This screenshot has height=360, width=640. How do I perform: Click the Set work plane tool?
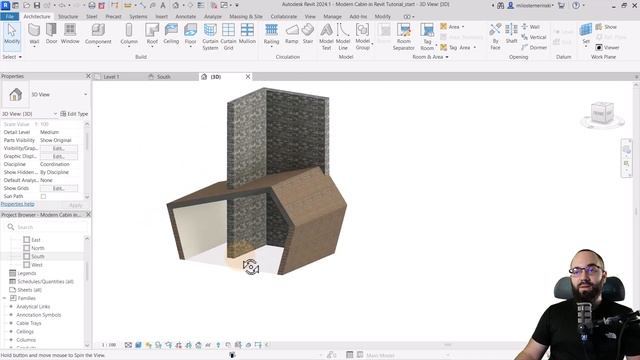(586, 34)
